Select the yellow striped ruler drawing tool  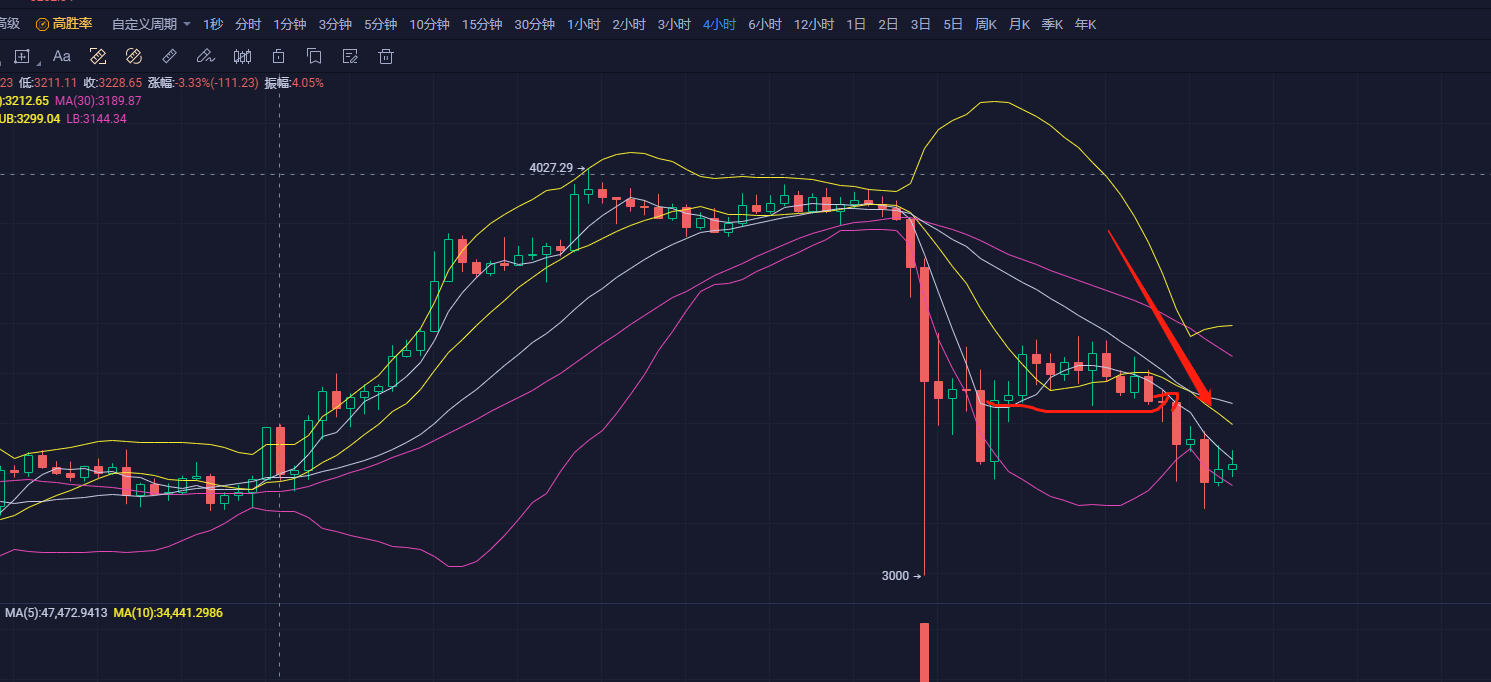(98, 56)
